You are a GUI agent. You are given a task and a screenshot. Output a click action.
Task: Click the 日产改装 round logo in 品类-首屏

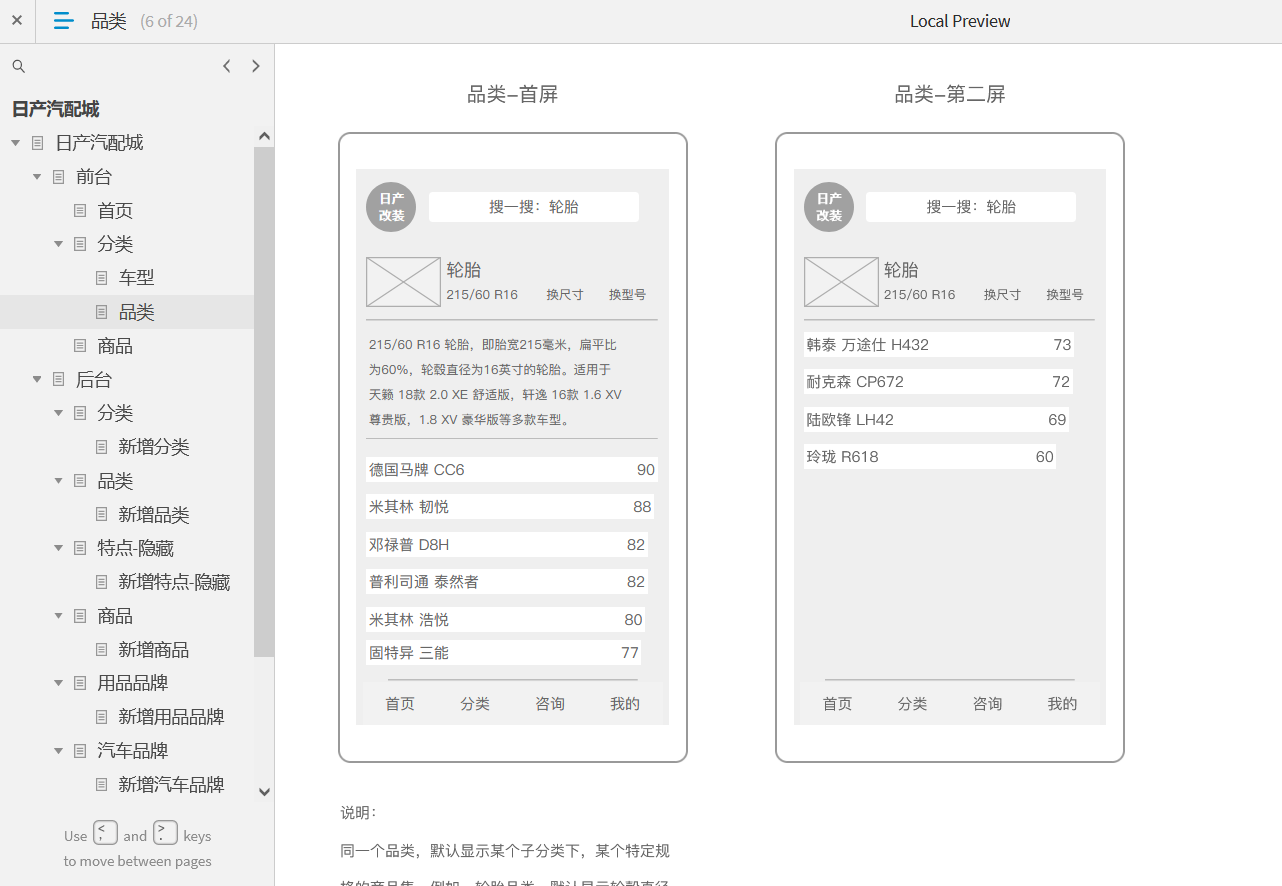(391, 207)
